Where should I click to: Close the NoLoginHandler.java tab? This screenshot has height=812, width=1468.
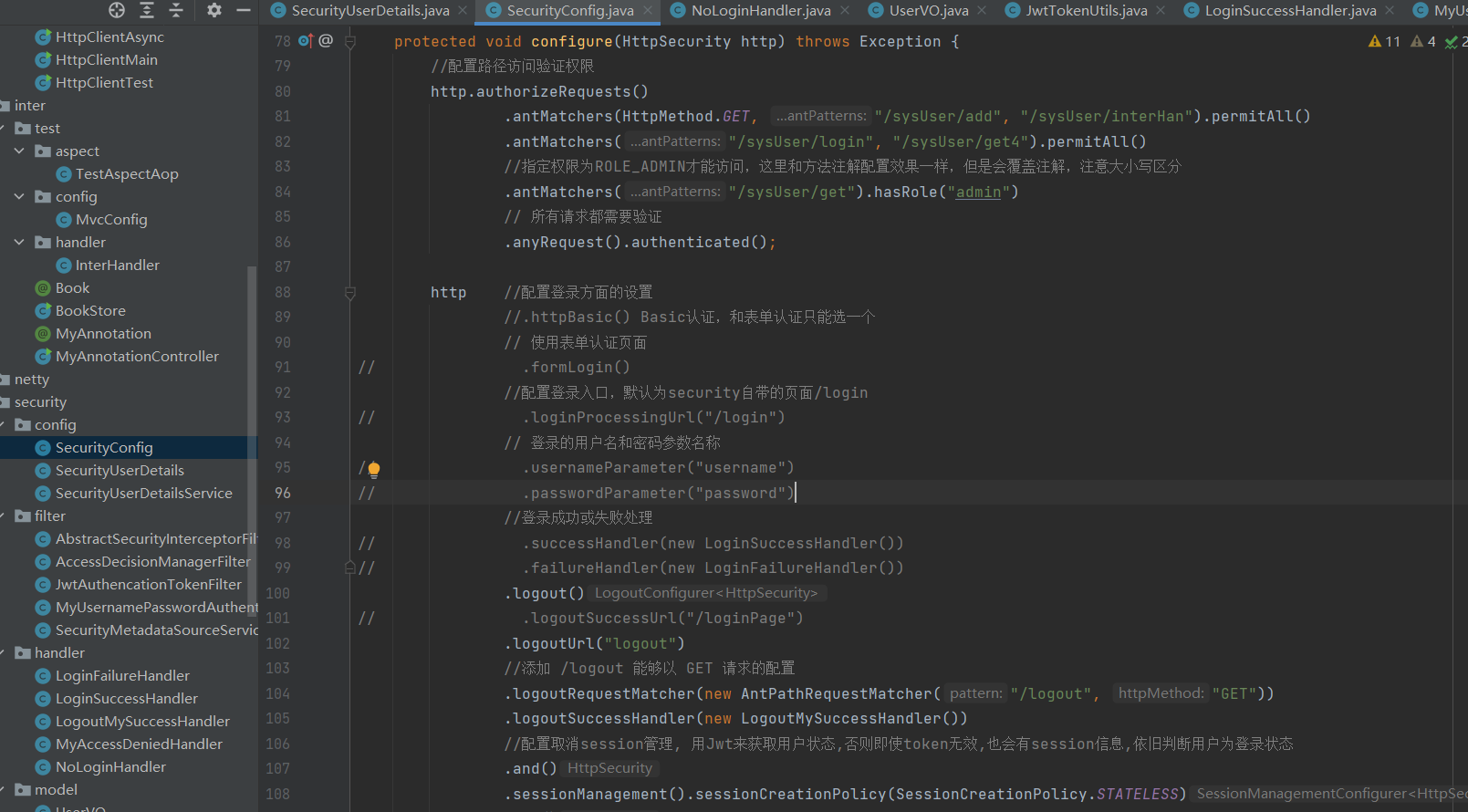[845, 11]
